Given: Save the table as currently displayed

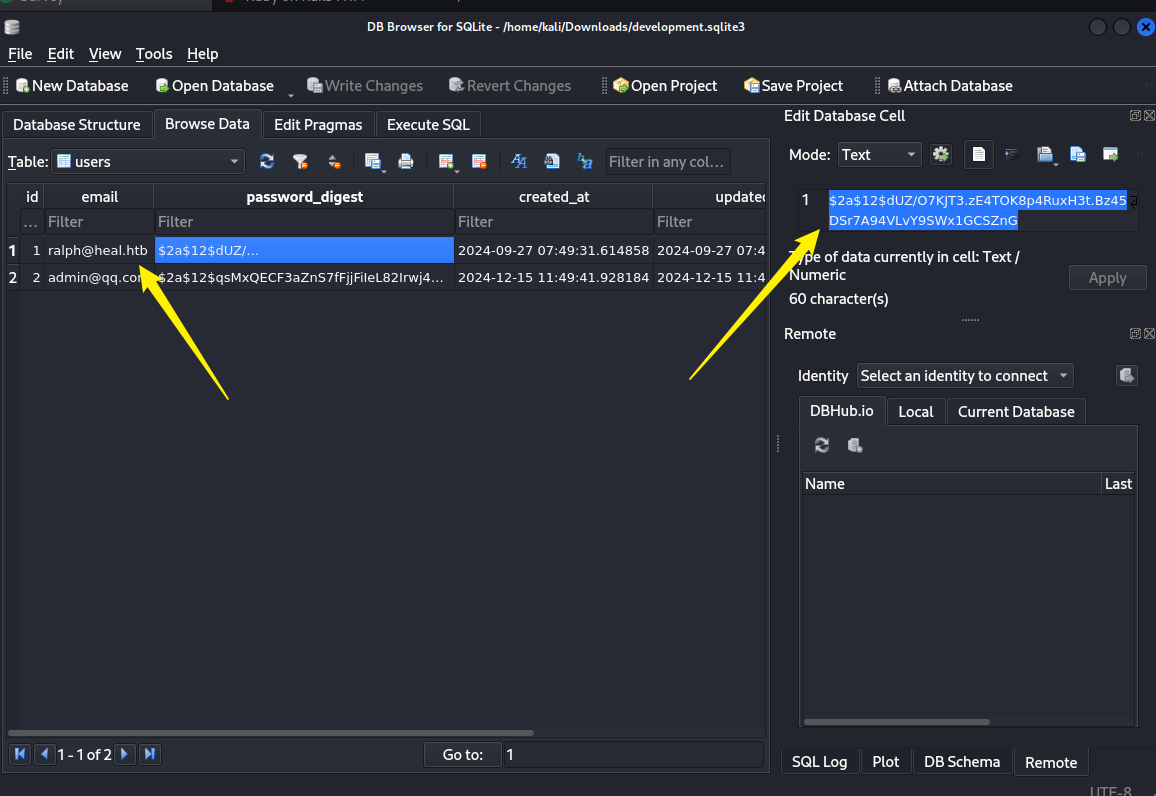Looking at the screenshot, I should [373, 161].
